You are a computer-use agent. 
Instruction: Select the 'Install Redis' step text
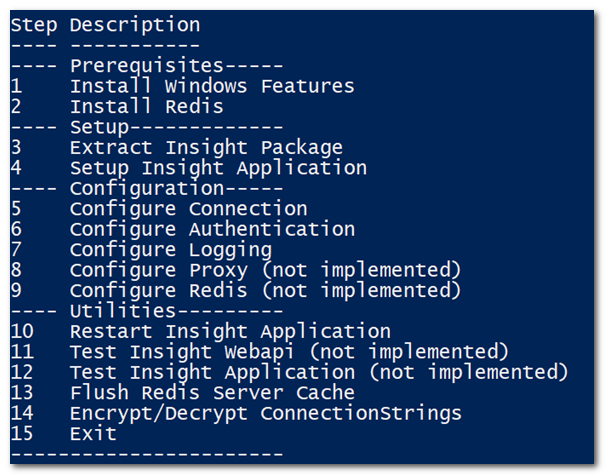click(146, 106)
